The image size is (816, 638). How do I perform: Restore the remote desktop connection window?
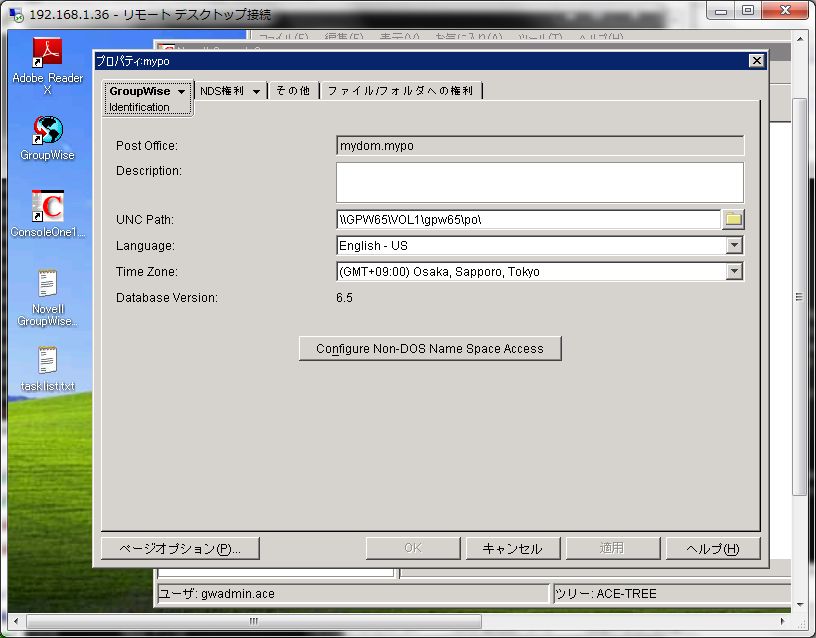[748, 10]
